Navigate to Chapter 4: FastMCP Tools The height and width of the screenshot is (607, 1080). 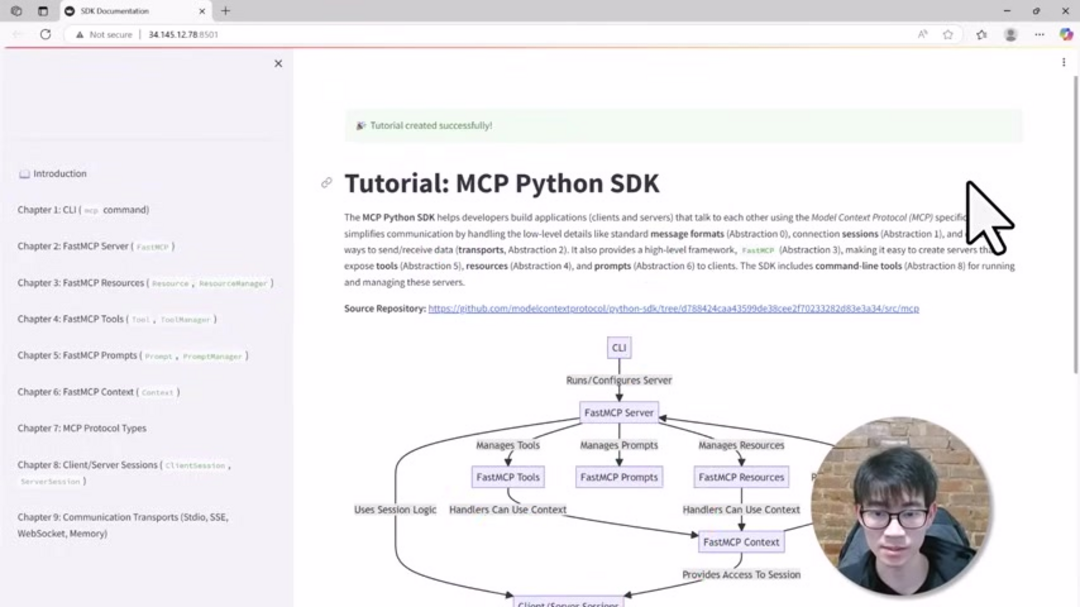point(115,319)
